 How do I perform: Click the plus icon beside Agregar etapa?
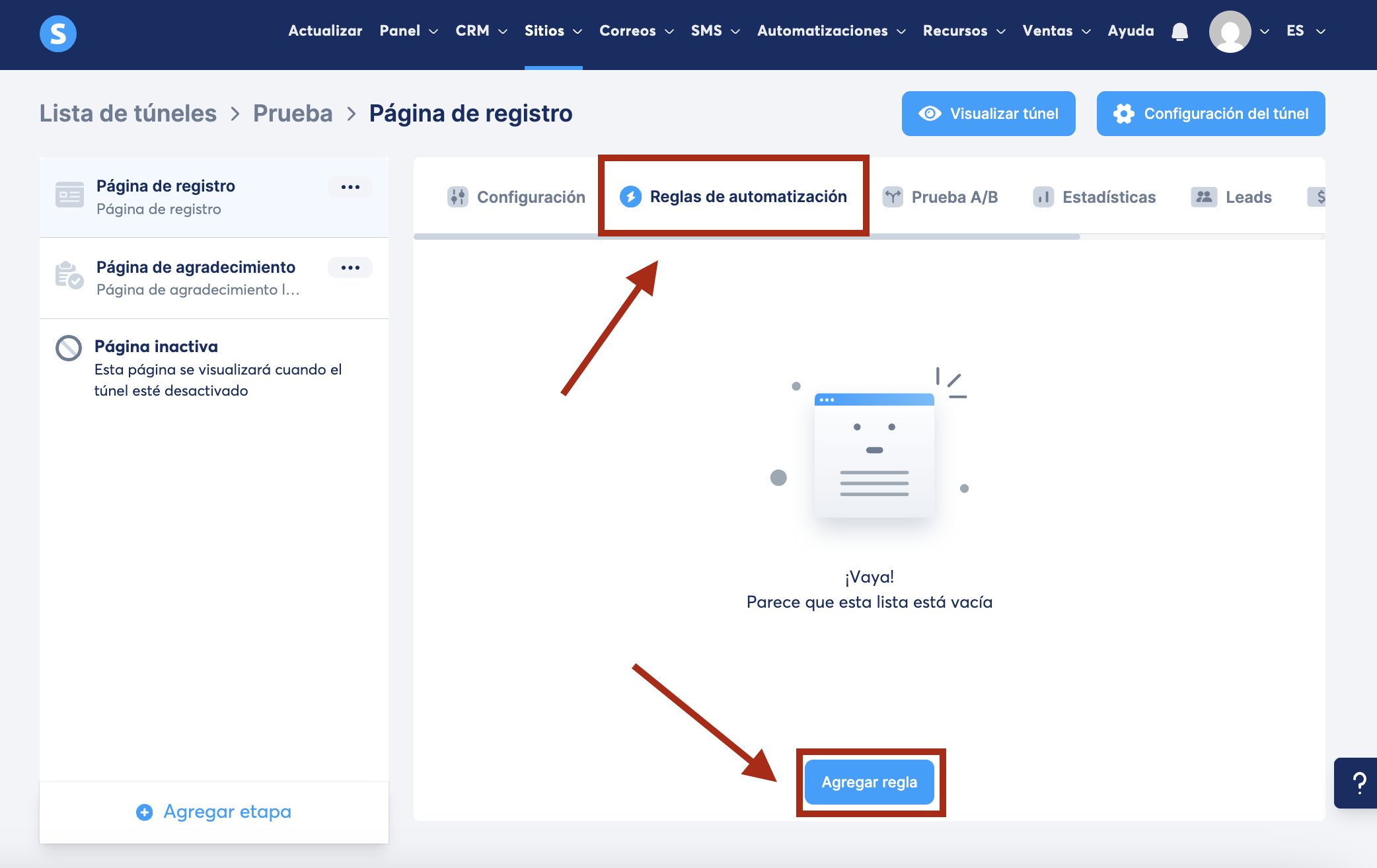pyautogui.click(x=144, y=812)
